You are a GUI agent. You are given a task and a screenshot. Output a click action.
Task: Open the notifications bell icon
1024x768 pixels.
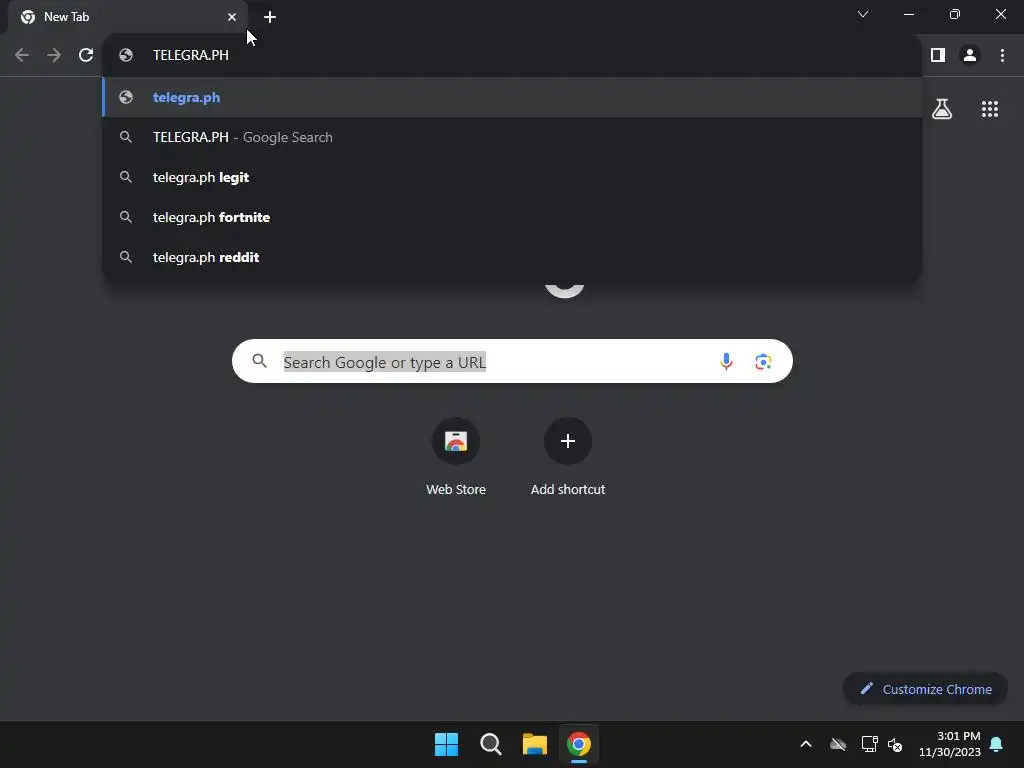click(997, 744)
